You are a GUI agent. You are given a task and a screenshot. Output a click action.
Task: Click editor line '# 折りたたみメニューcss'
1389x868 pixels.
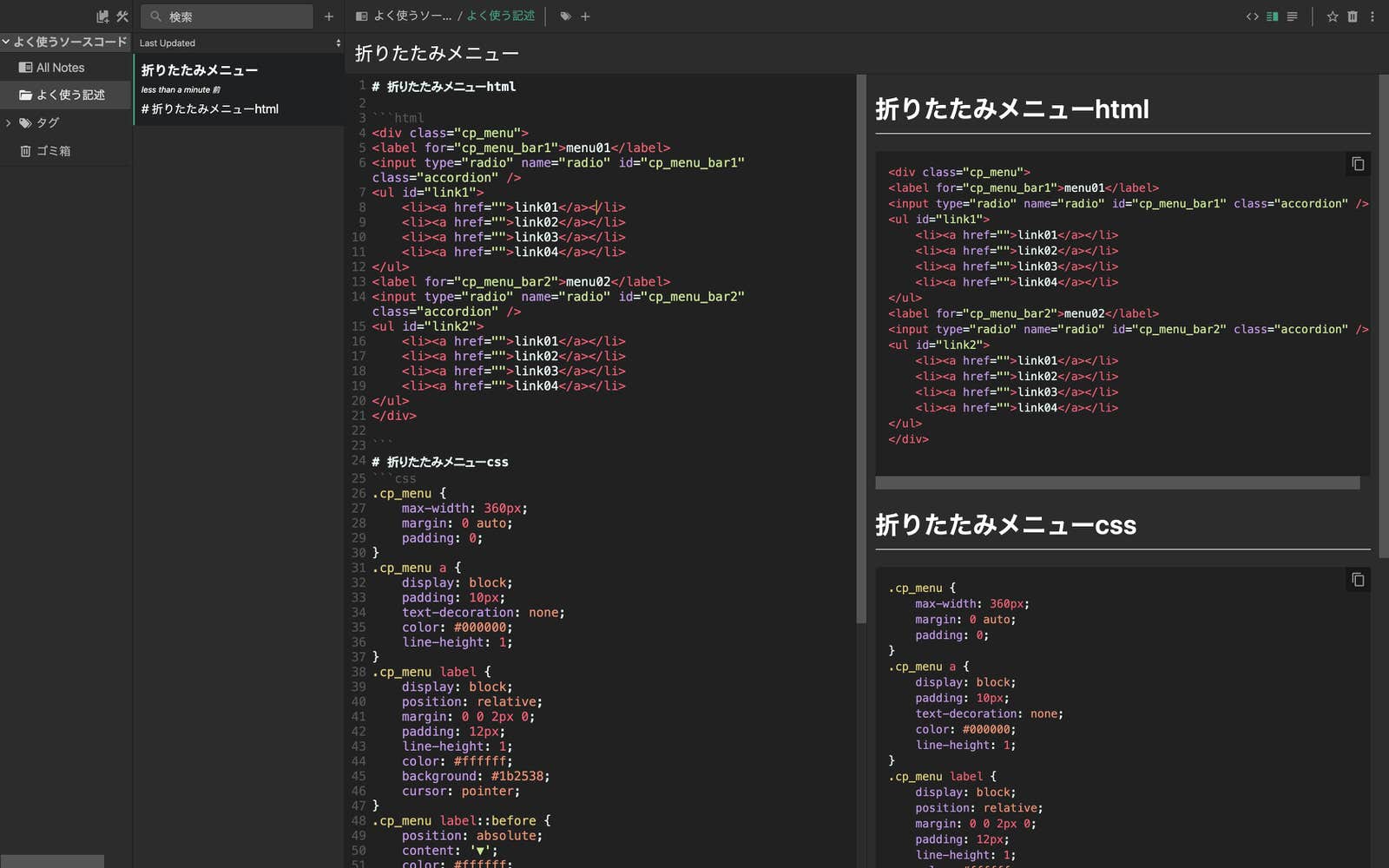[440, 462]
